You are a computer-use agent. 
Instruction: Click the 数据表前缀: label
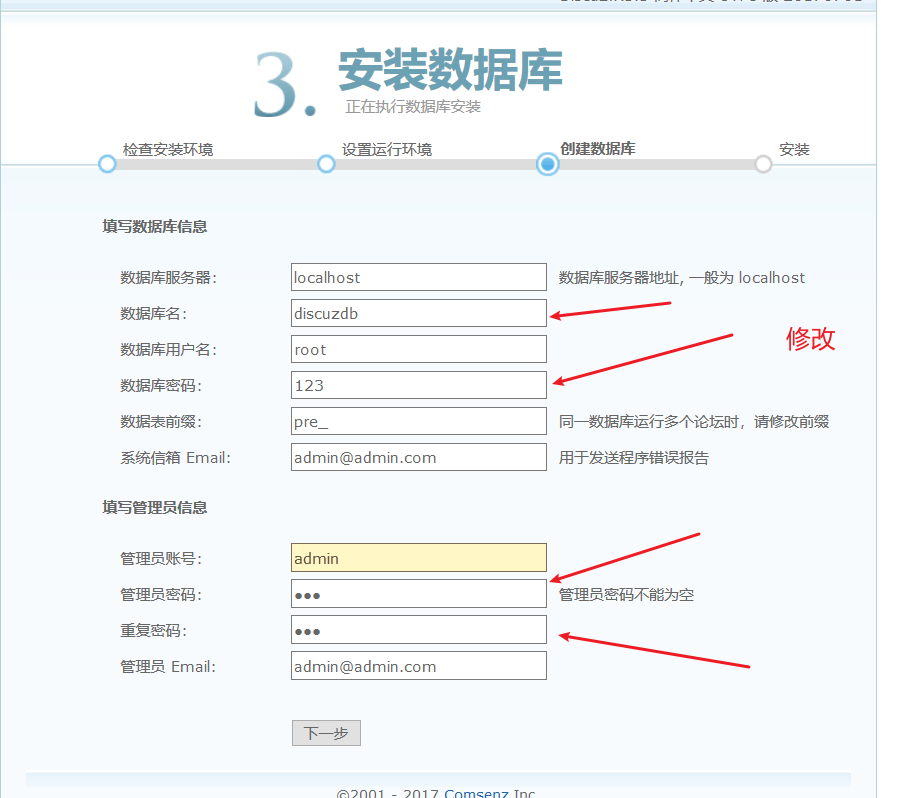(161, 422)
